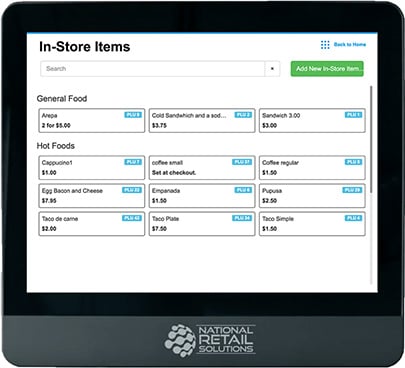Viewport: 405px width, 368px height.
Task: Click the PLU badge on Taco Simple
Action: pyautogui.click(x=353, y=218)
